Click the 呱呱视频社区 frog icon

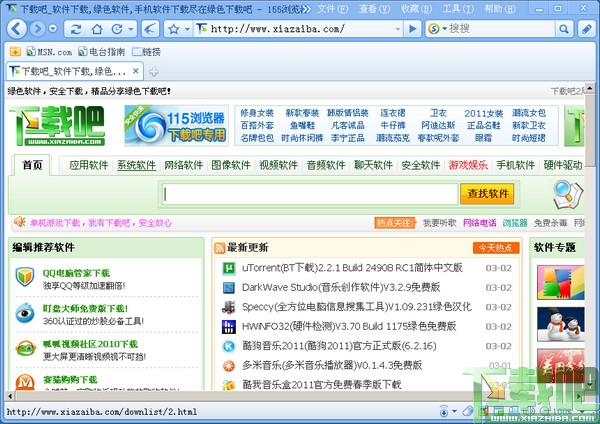pos(26,348)
